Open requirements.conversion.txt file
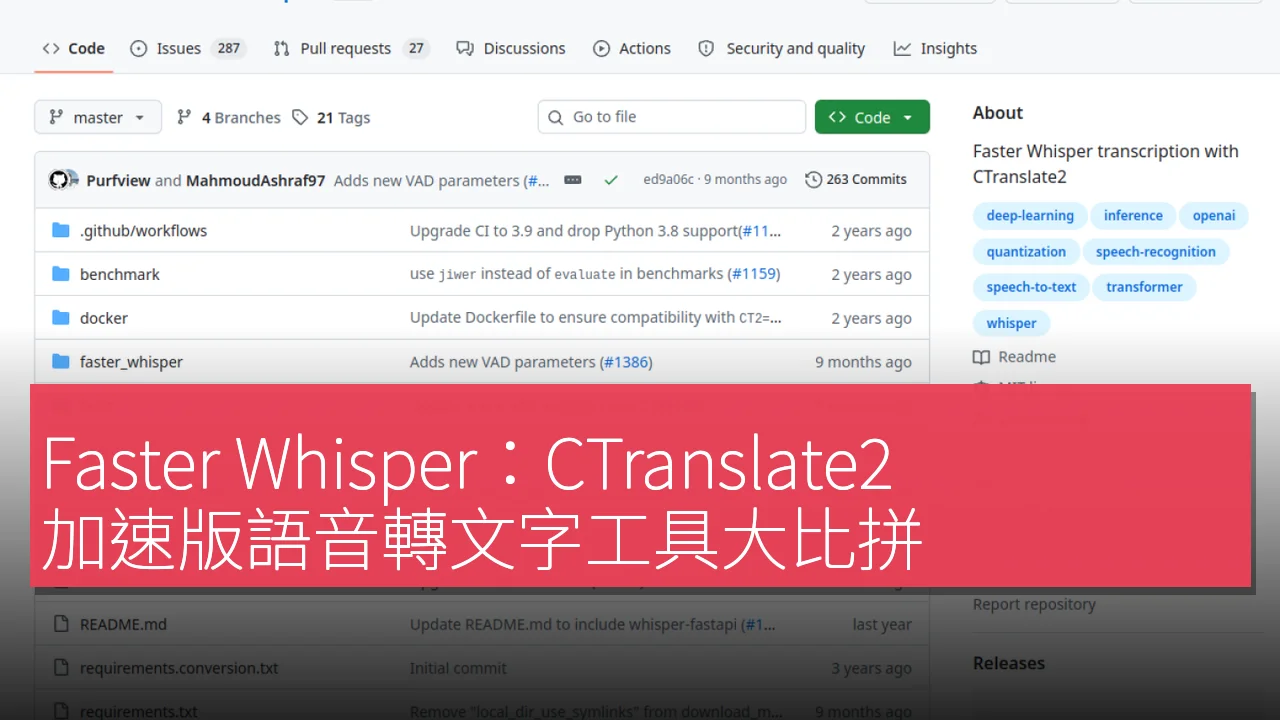The width and height of the screenshot is (1280, 720). pos(179,668)
